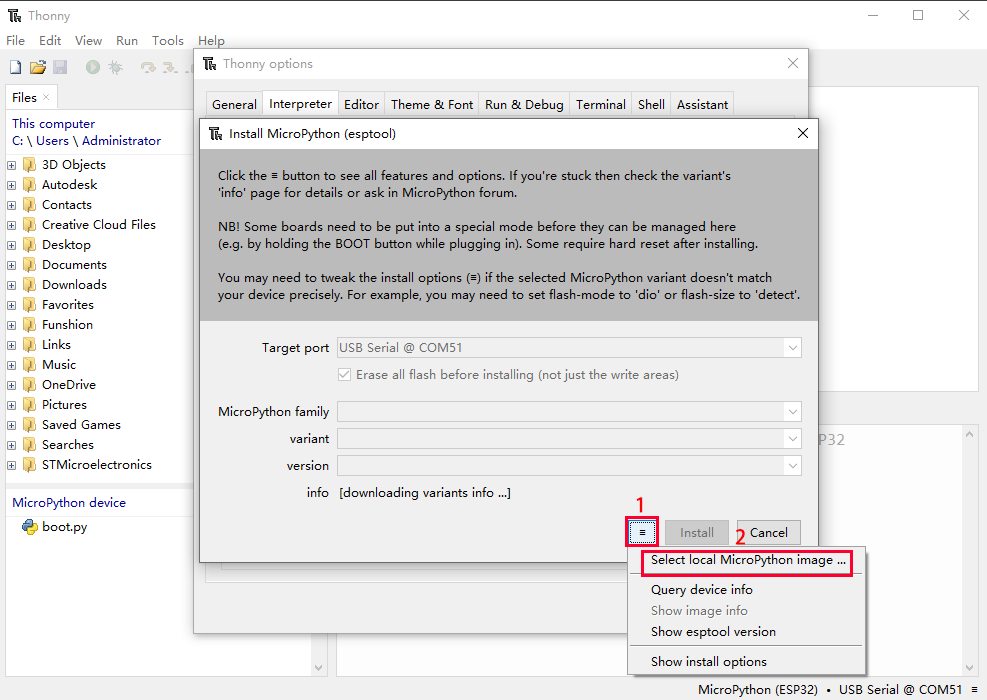The height and width of the screenshot is (700, 987).
Task: Open the Help menu
Action: pos(211,40)
